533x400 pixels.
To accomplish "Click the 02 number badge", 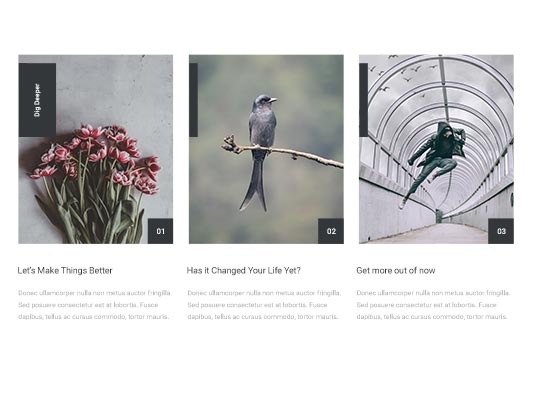I will pyautogui.click(x=331, y=231).
